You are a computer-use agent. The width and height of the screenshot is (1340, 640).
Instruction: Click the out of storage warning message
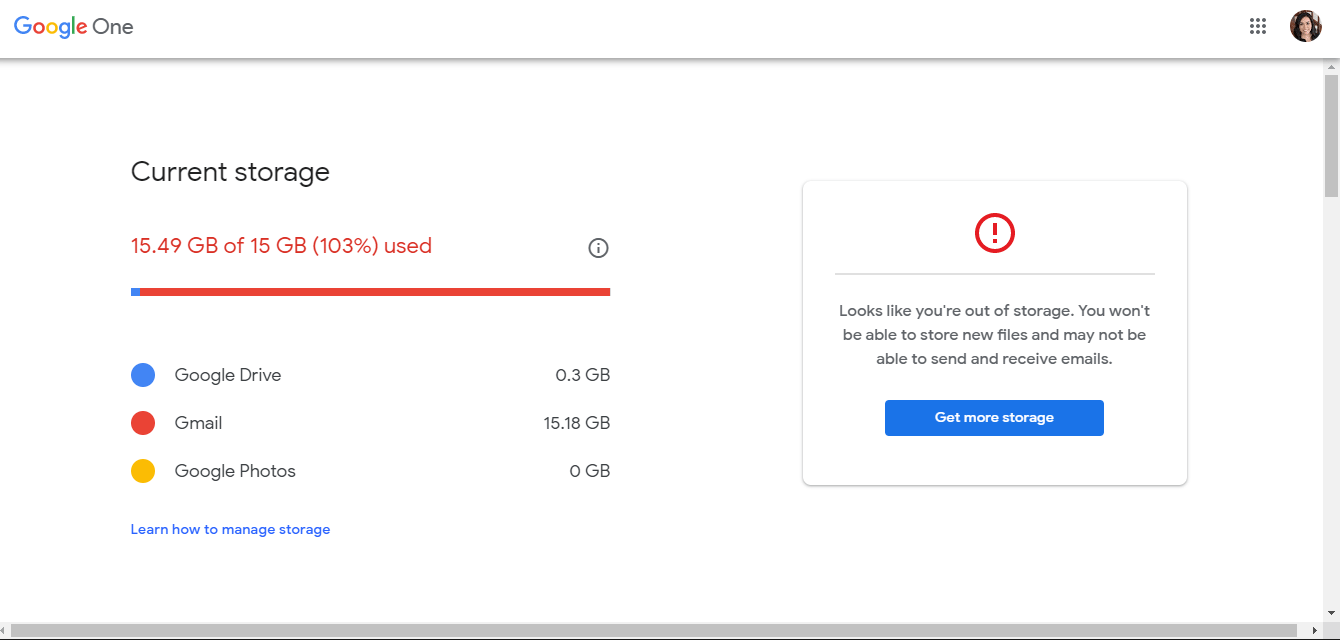(994, 334)
